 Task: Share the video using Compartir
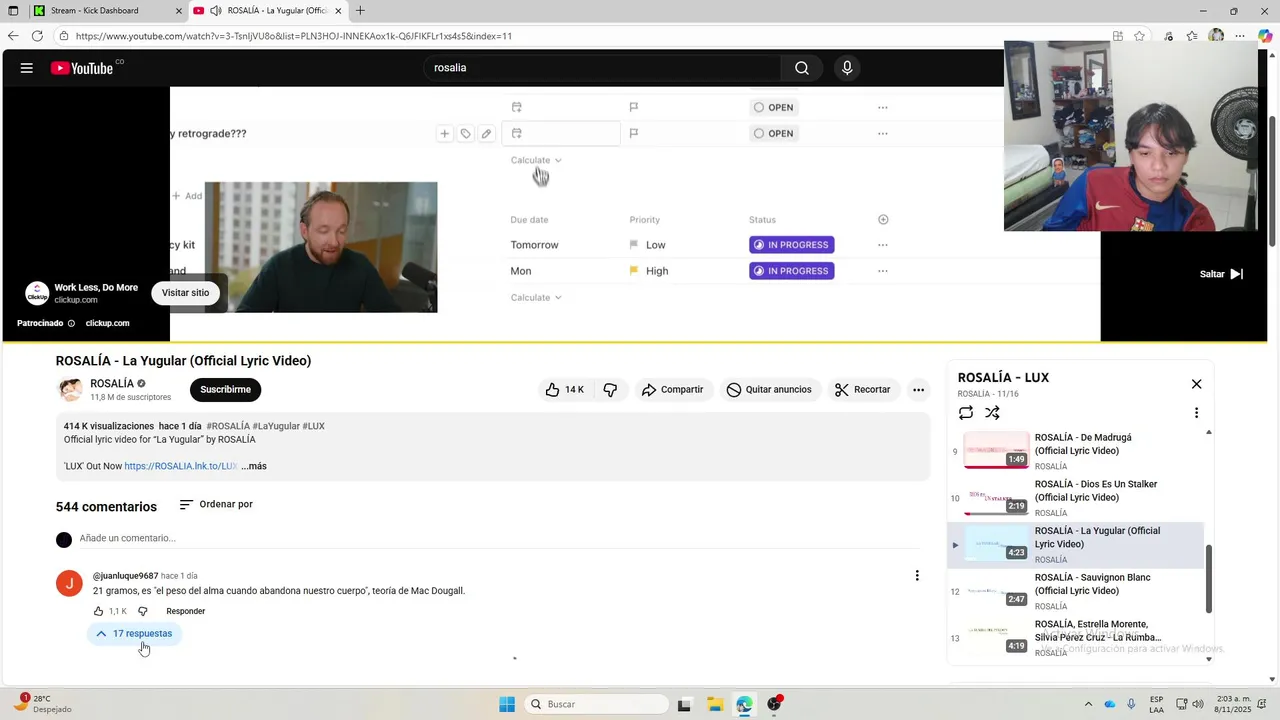(x=673, y=390)
